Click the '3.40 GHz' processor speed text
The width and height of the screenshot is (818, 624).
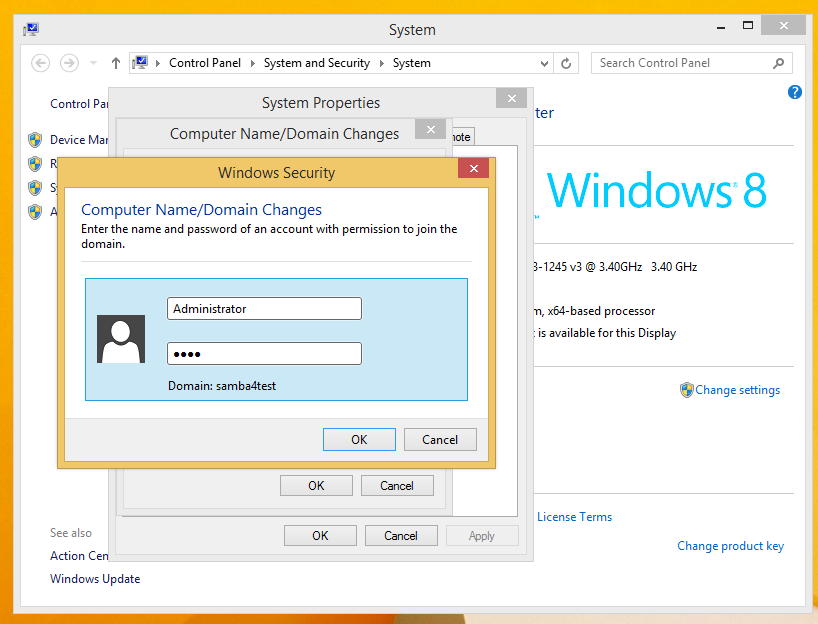[x=674, y=267]
